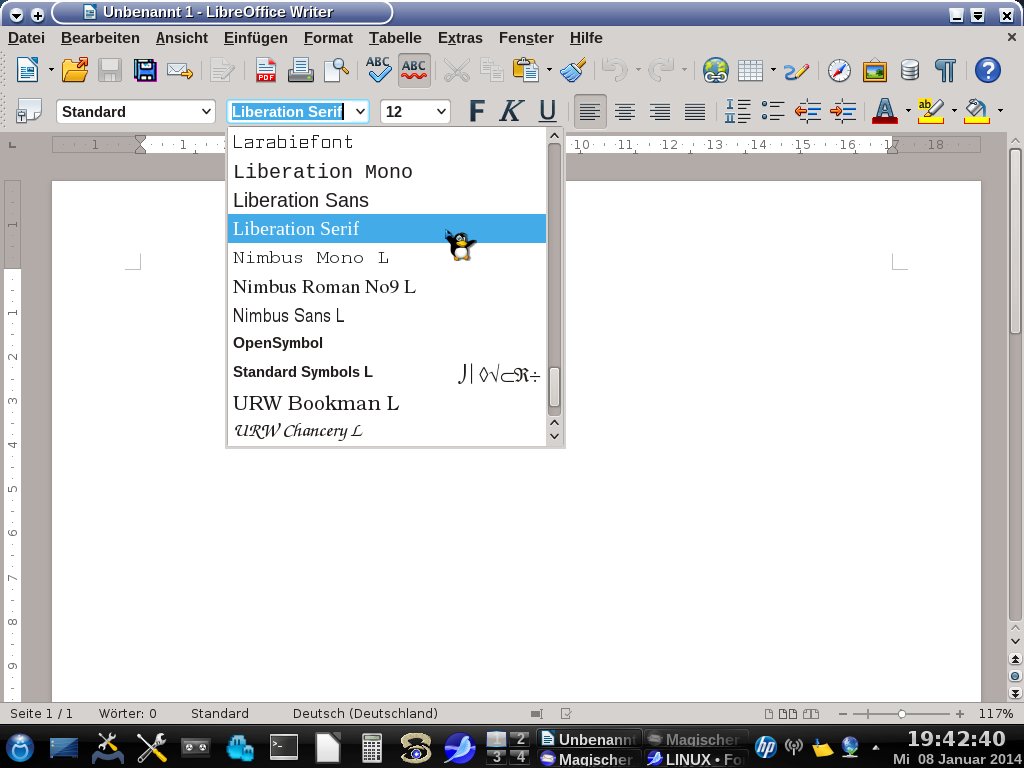Click the New document icon
Screen dimensions: 1024x768
[x=27, y=69]
